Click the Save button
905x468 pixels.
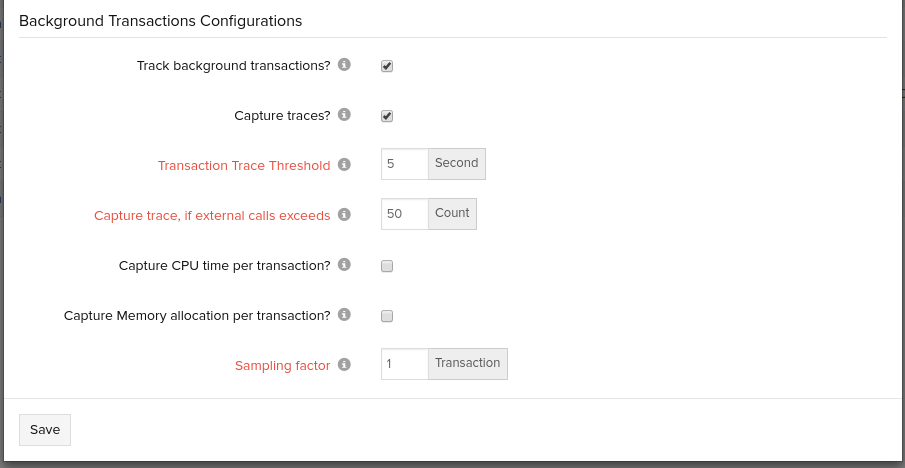[x=45, y=430]
